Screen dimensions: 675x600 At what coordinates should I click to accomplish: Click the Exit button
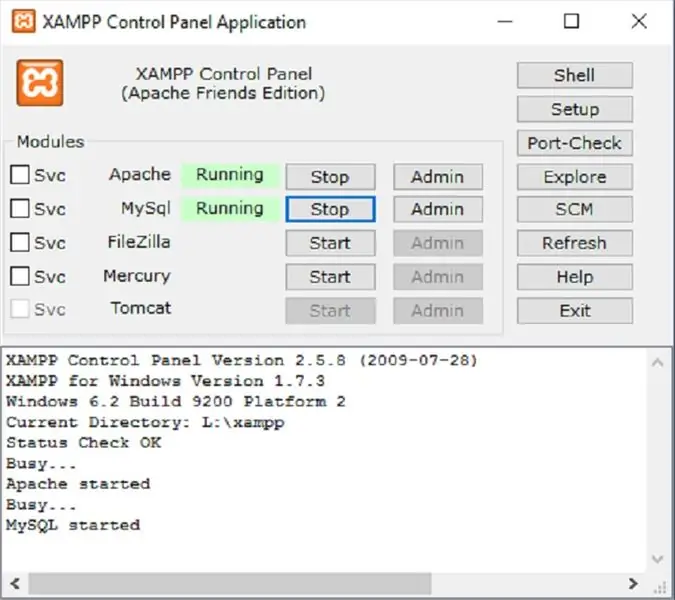point(575,310)
